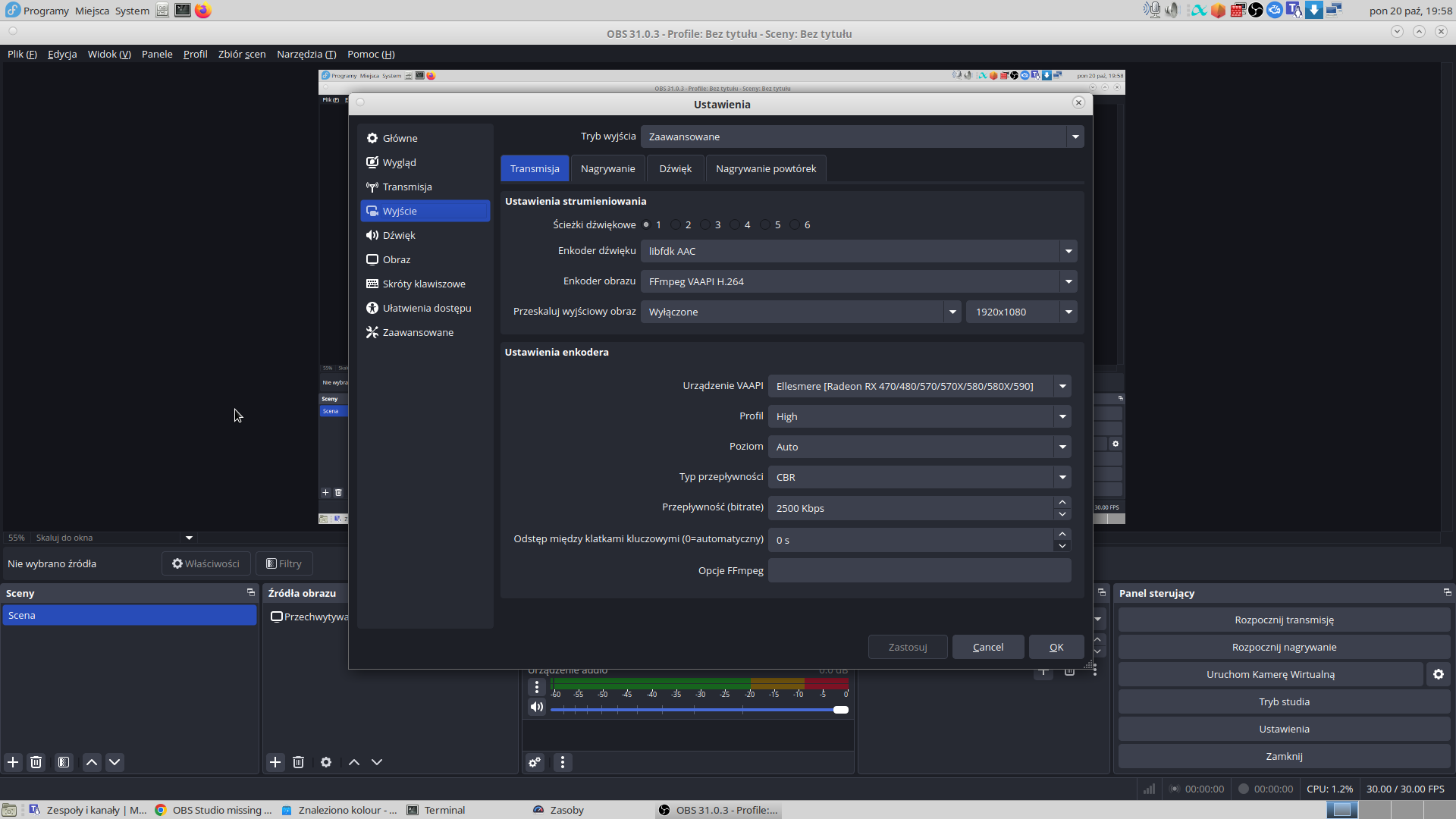Add a new scene with plus icon

pos(13,762)
